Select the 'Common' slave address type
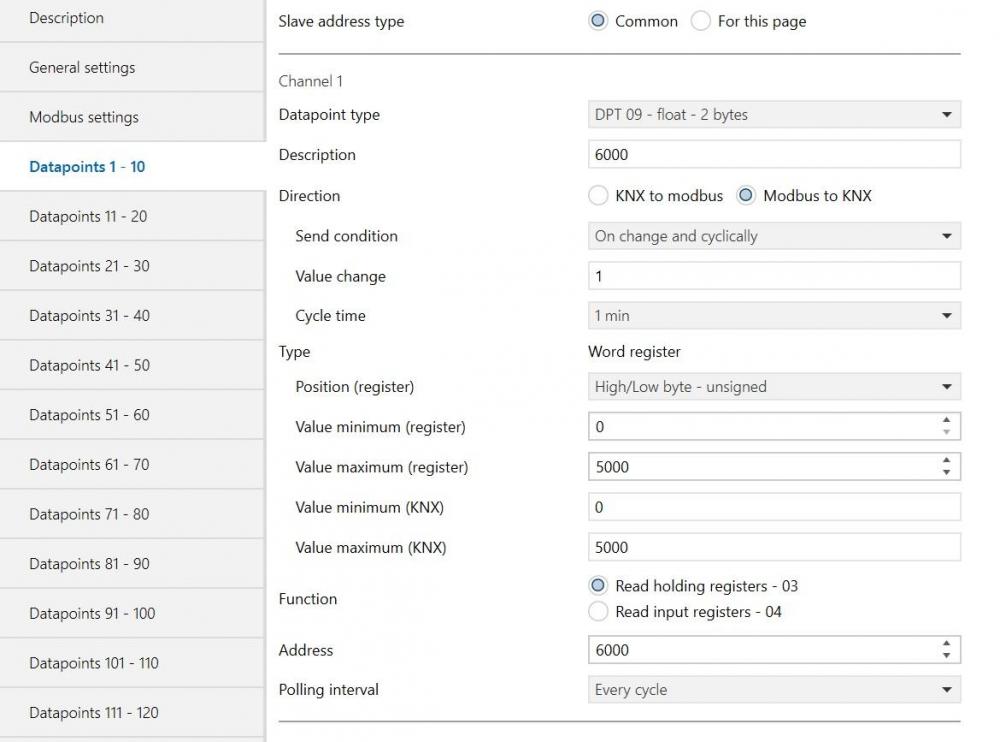 click(x=598, y=21)
